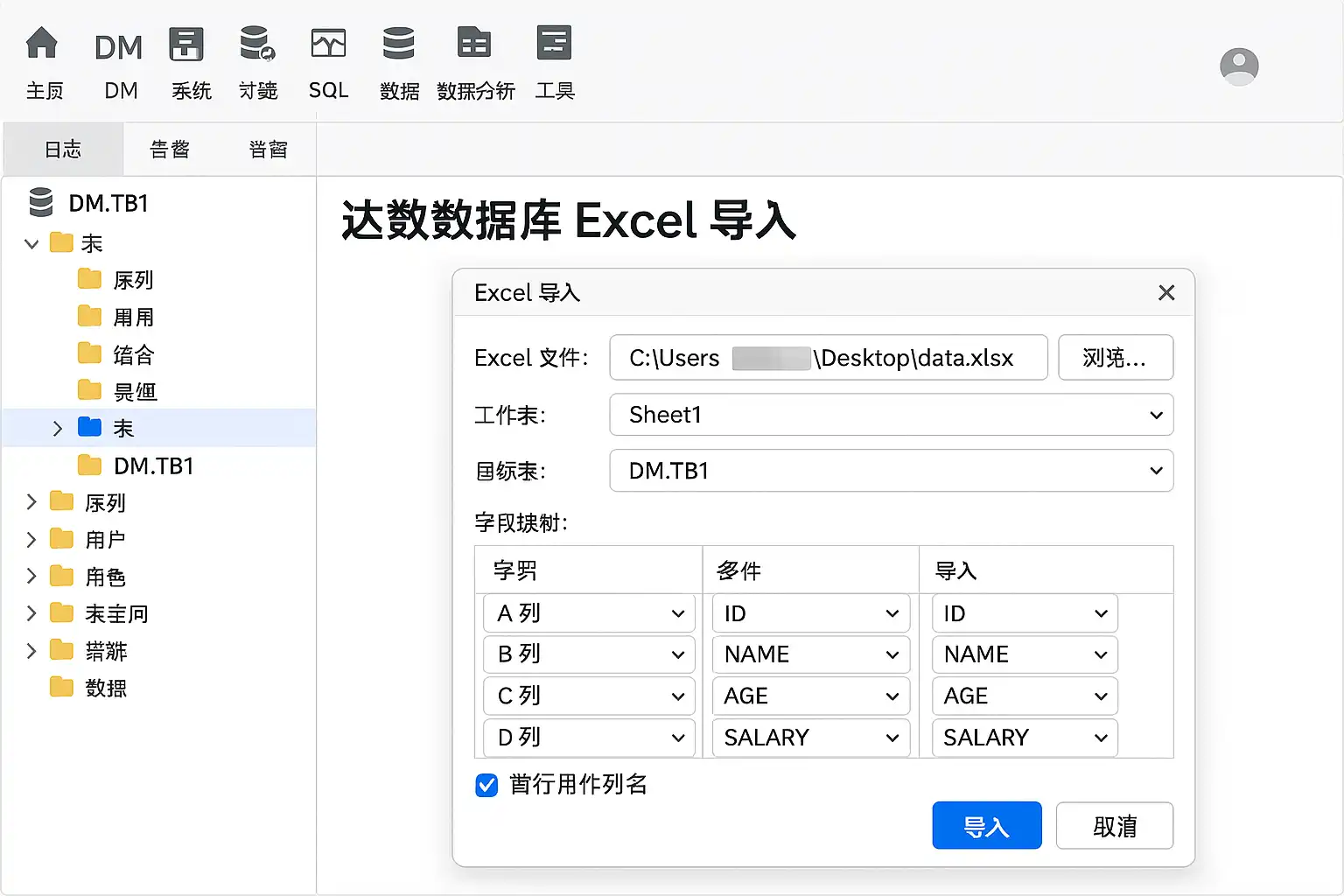Expand the highlighted blue folder tree node
Image resolution: width=1344 pixels, height=896 pixels.
(58, 429)
